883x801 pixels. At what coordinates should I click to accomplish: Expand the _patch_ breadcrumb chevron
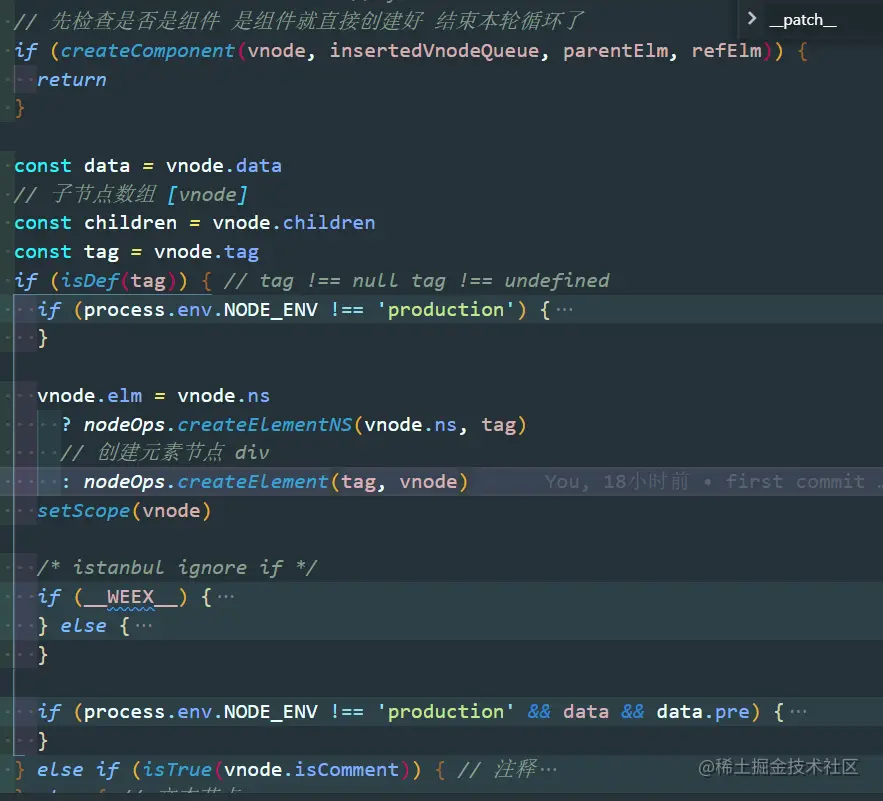pos(752,19)
